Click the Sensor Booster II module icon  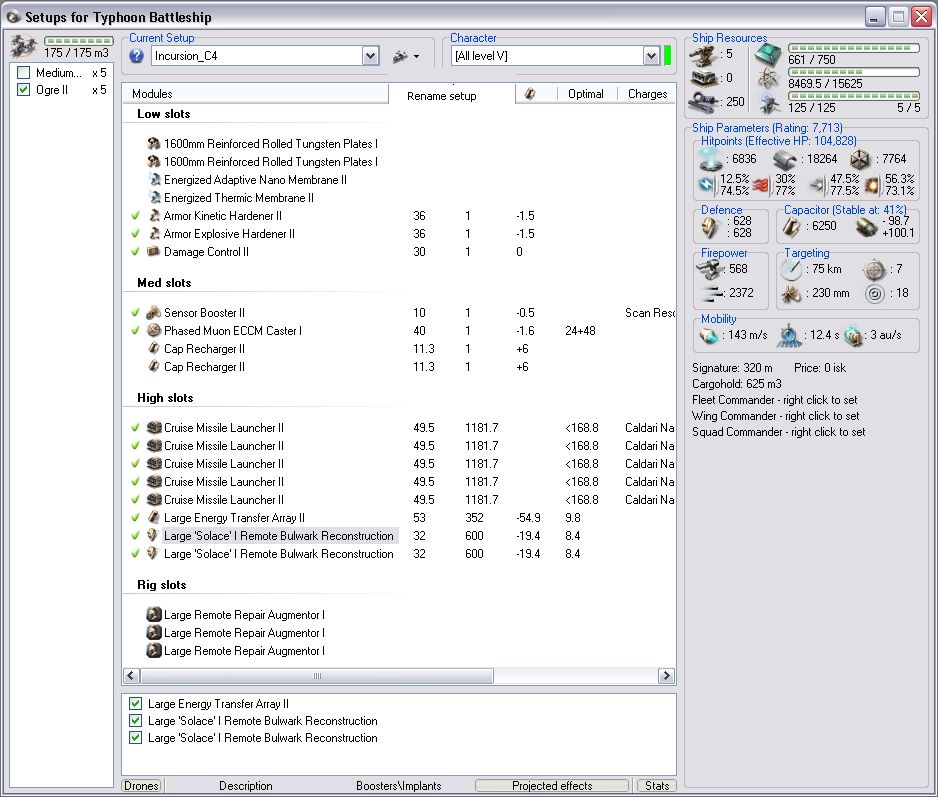(154, 313)
